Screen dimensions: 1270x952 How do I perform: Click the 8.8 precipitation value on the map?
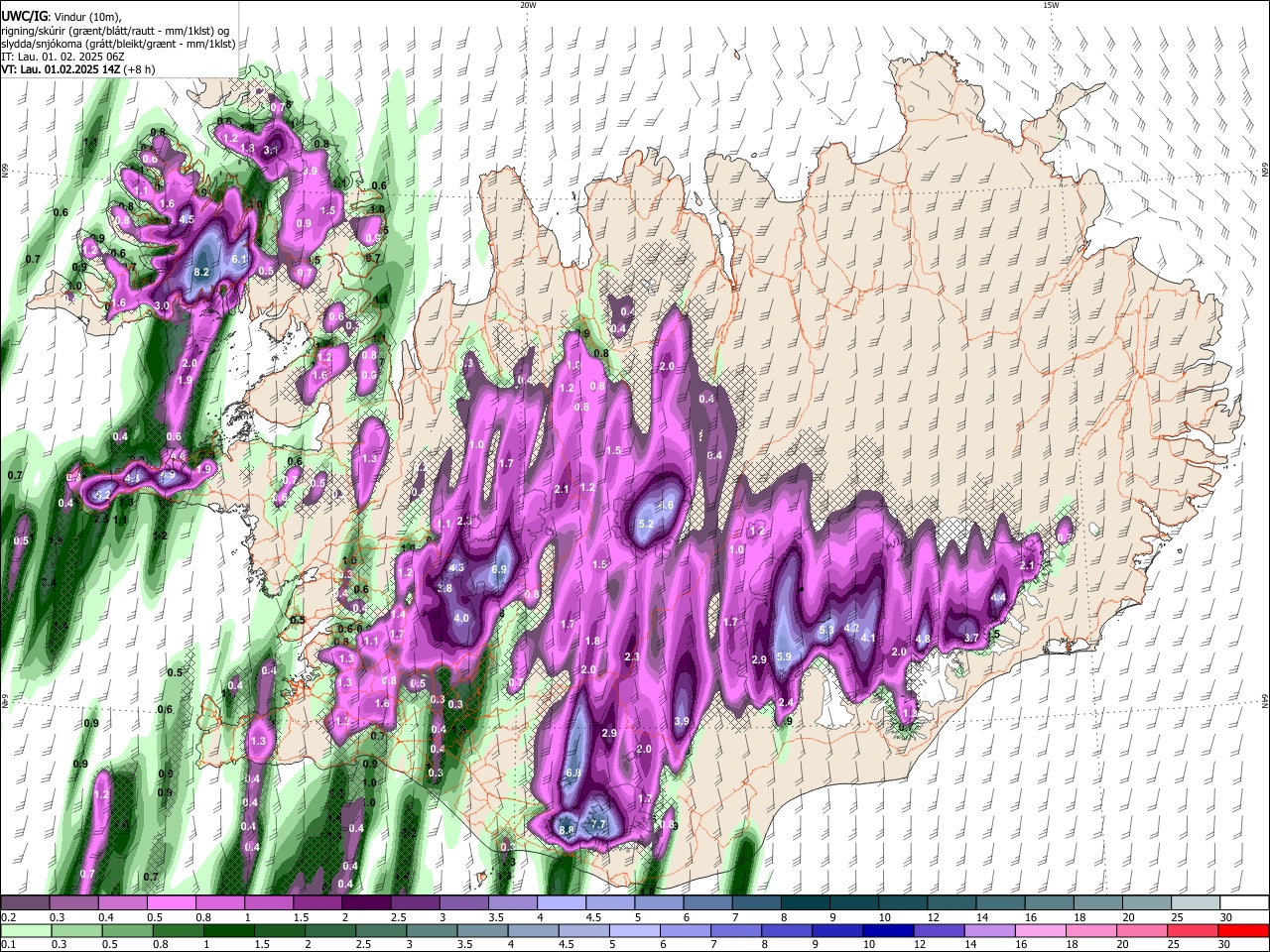pos(567,830)
